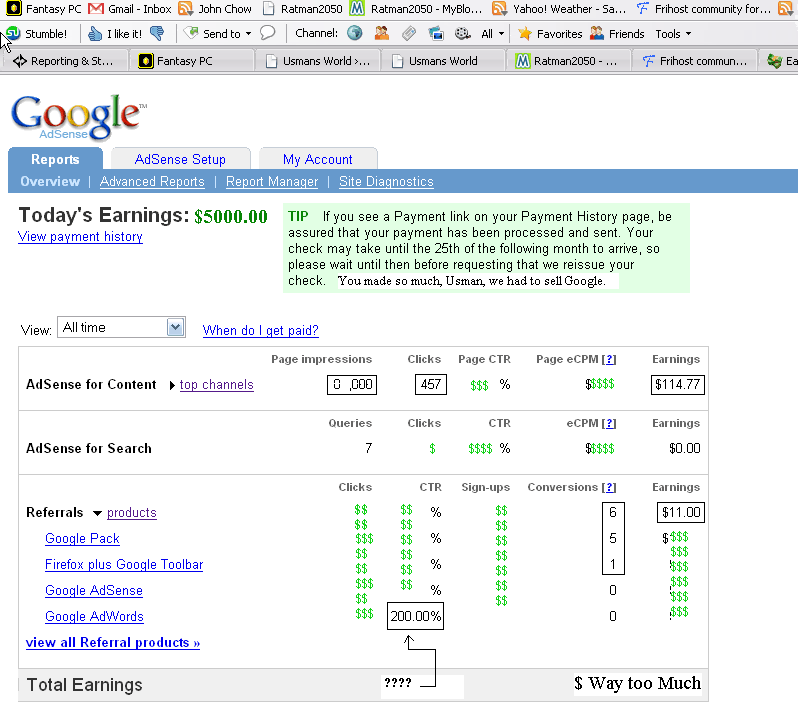Open the Google Pack referral link
This screenshot has height=711, width=798.
tap(82, 538)
